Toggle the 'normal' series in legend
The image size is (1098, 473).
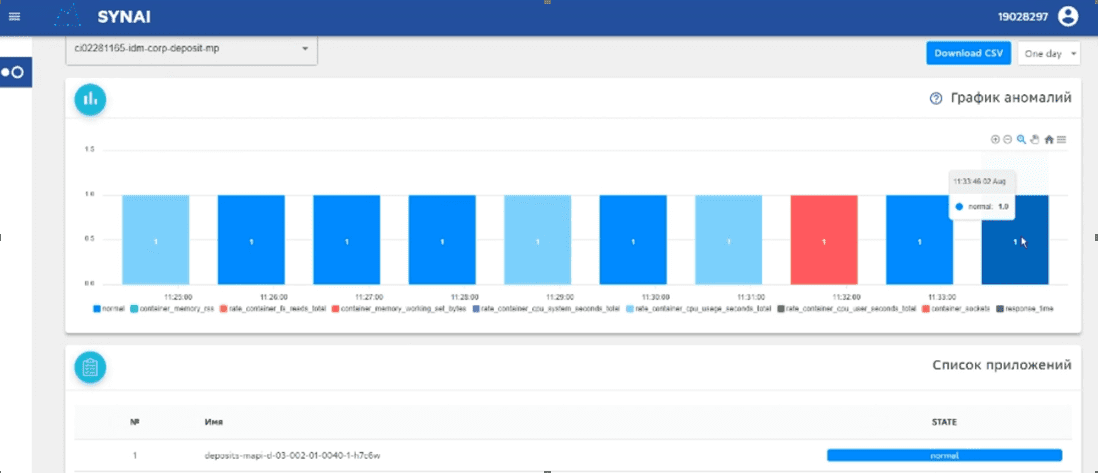pyautogui.click(x=110, y=309)
